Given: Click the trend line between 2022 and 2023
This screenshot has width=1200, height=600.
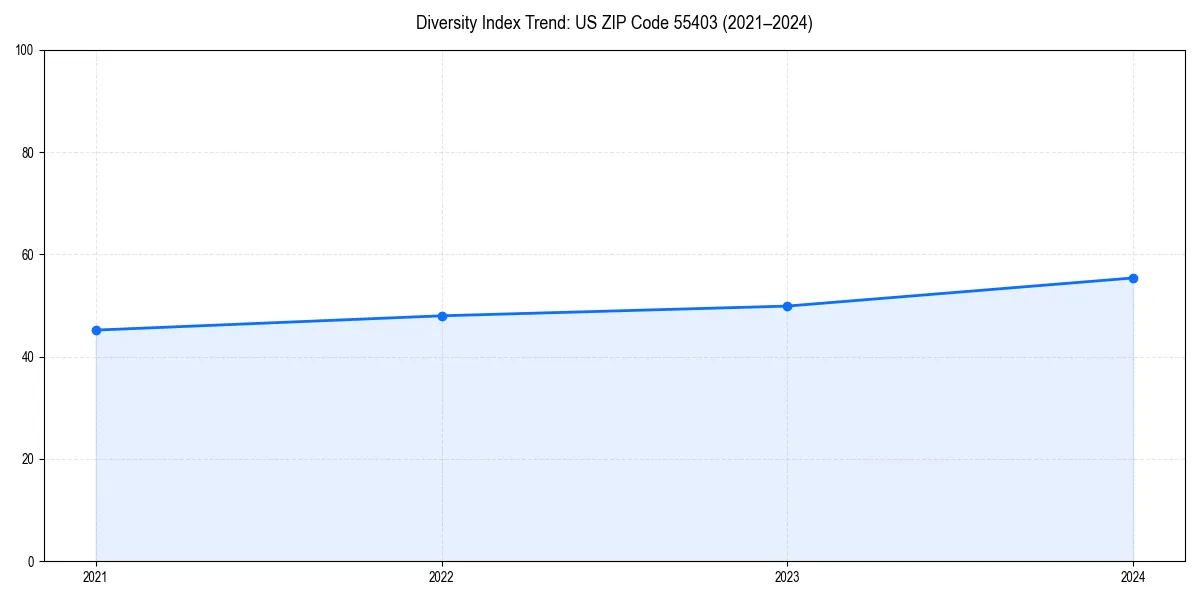Looking at the screenshot, I should coord(615,310).
